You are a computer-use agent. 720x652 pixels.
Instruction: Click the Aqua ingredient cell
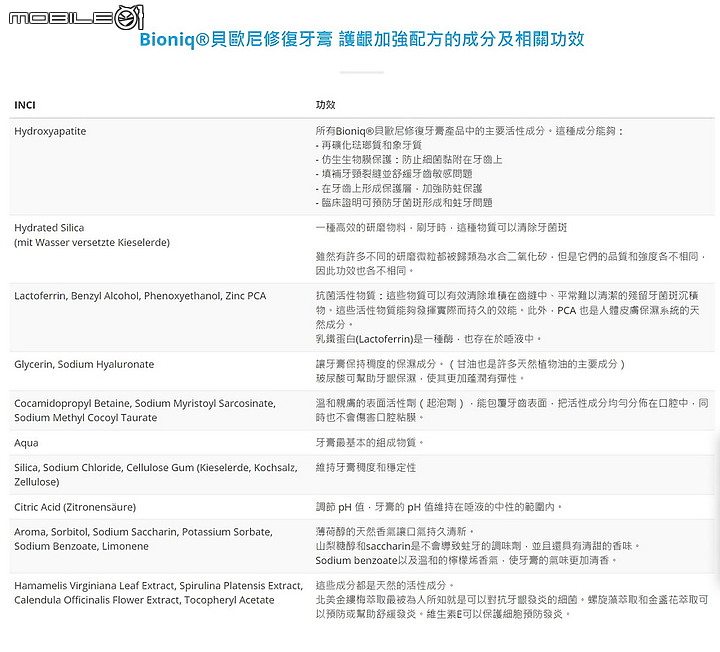(26, 443)
